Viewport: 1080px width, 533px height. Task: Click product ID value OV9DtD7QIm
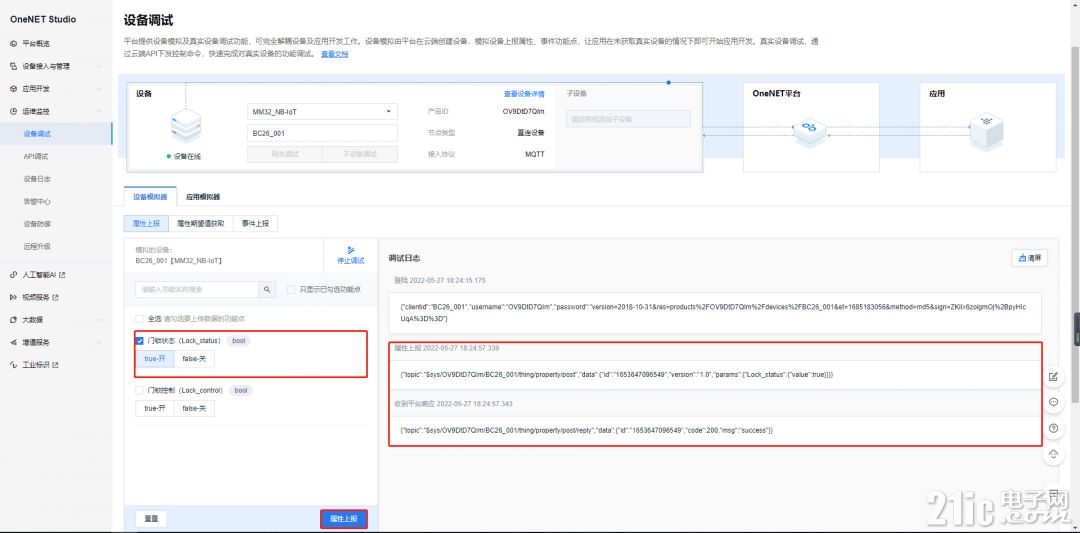(523, 111)
